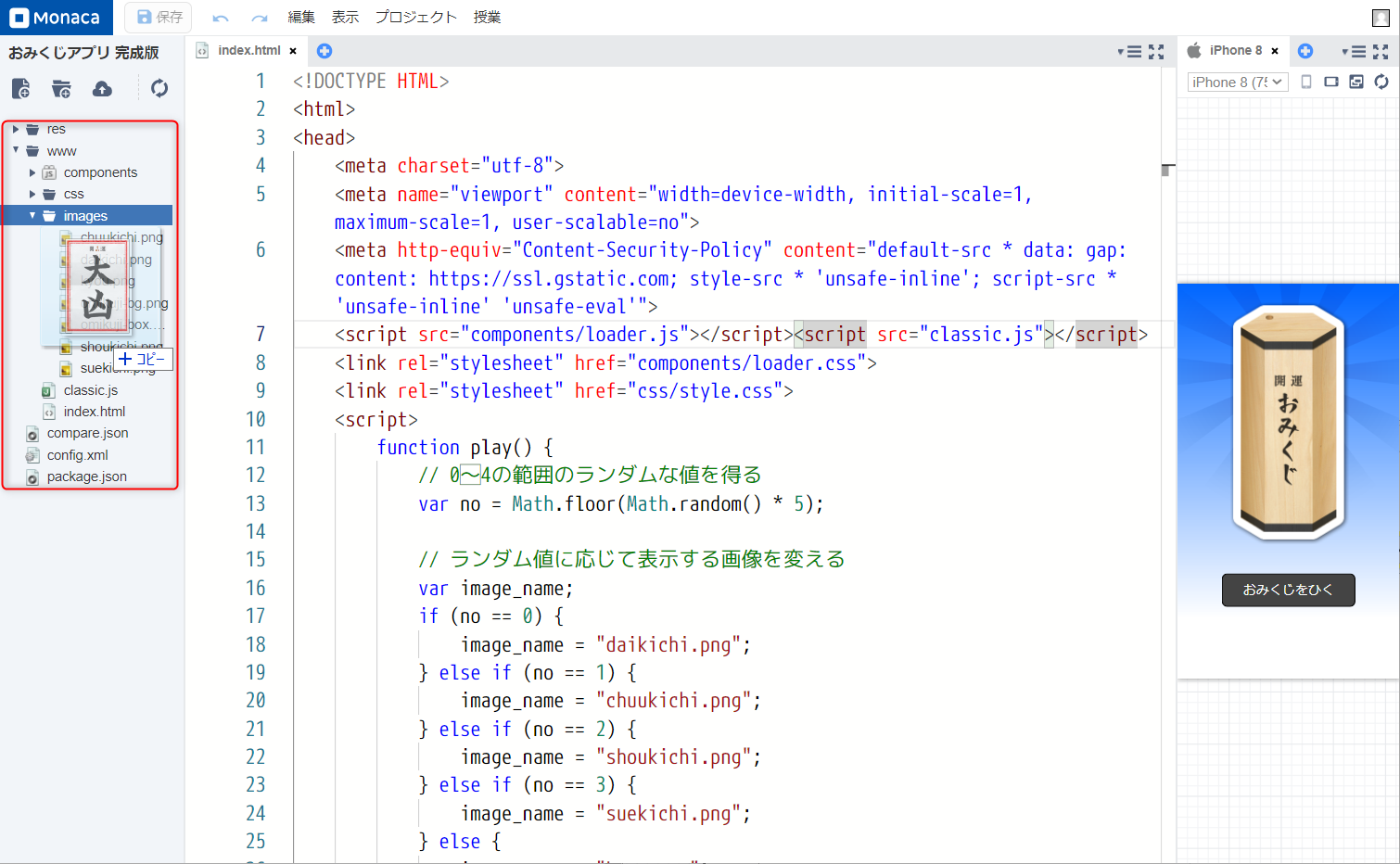Expand the res folder
This screenshot has width=1400, height=864.
tap(15, 128)
